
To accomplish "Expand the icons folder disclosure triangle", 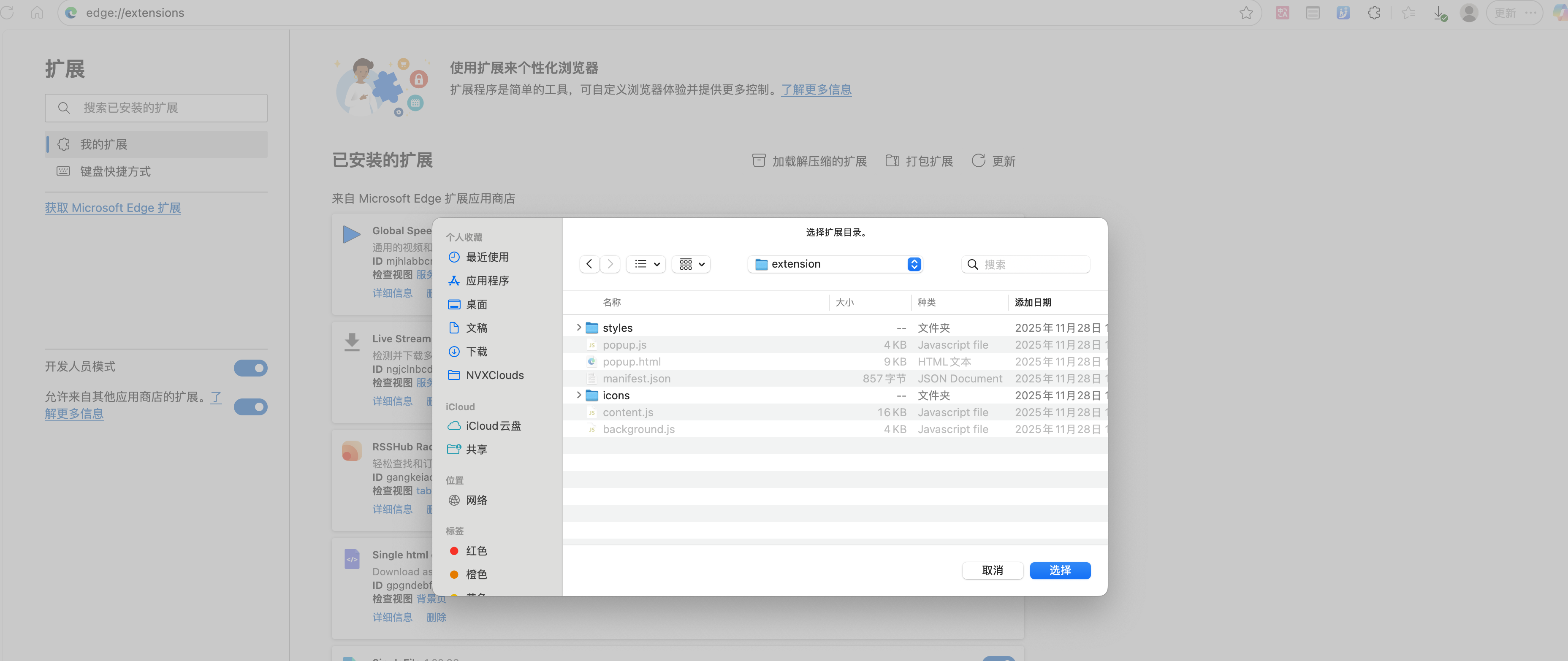I will pos(578,395).
